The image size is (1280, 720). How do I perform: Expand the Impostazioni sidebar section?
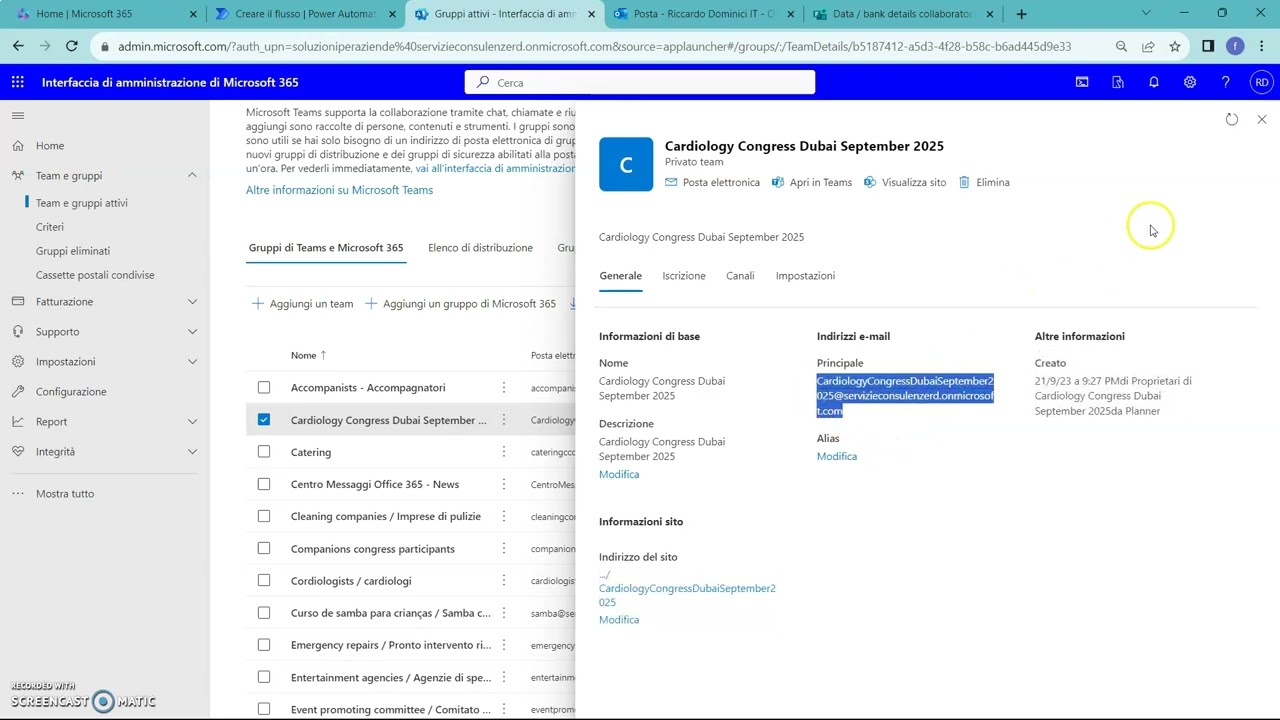(x=192, y=361)
